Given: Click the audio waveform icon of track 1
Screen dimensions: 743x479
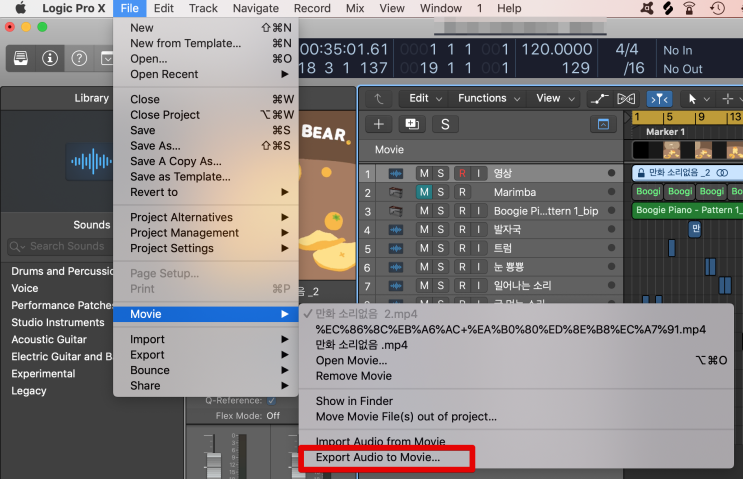Looking at the screenshot, I should [x=396, y=173].
